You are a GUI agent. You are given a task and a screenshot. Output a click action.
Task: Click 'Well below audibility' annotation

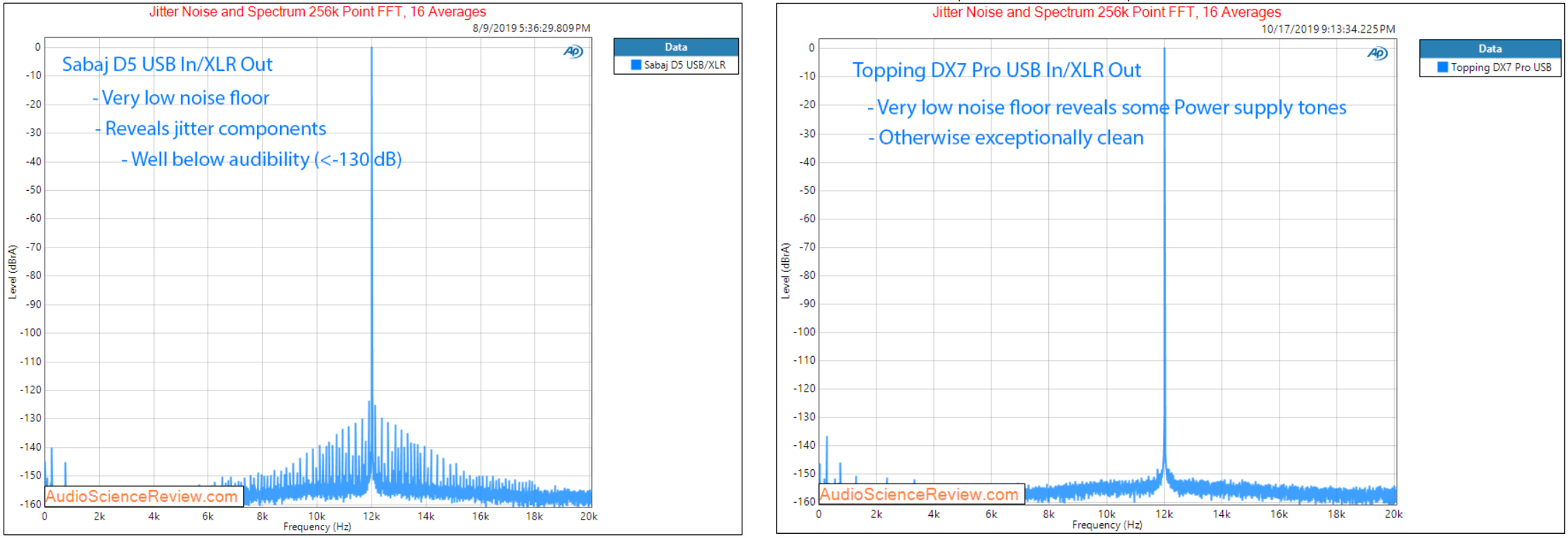pos(262,160)
